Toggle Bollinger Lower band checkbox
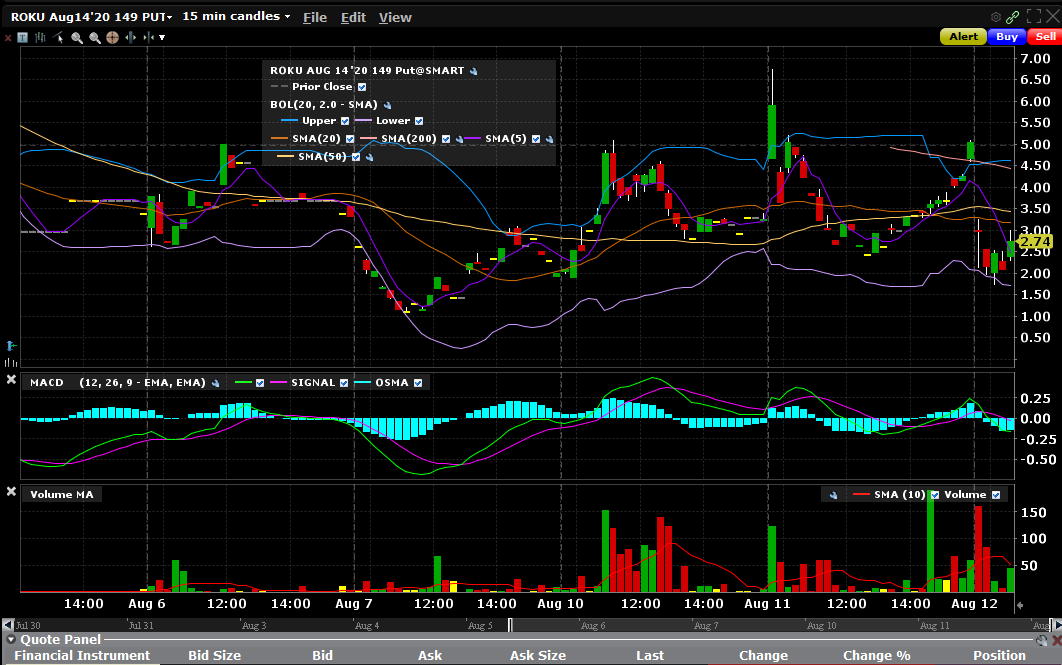Image resolution: width=1062 pixels, height=665 pixels. click(x=419, y=121)
